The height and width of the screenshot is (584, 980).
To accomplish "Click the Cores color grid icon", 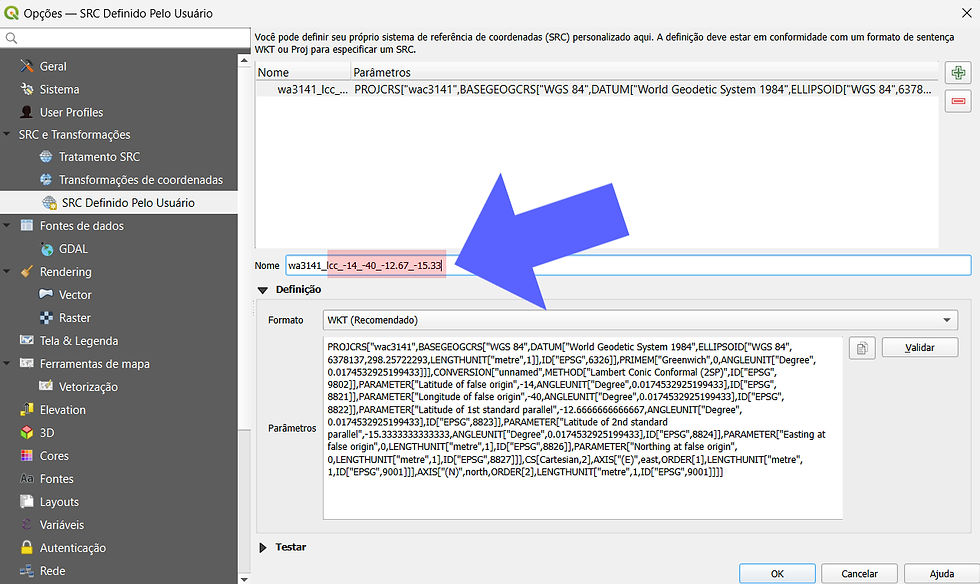I will (26, 456).
